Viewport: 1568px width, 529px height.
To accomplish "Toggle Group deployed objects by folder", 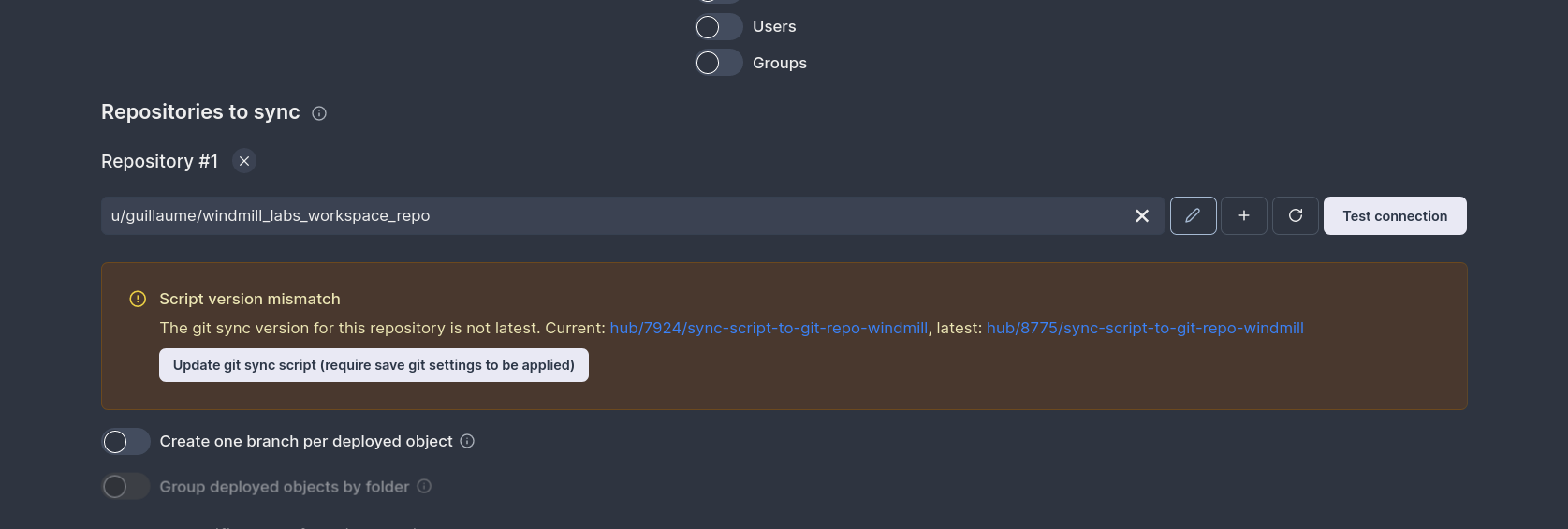I will coord(125,487).
